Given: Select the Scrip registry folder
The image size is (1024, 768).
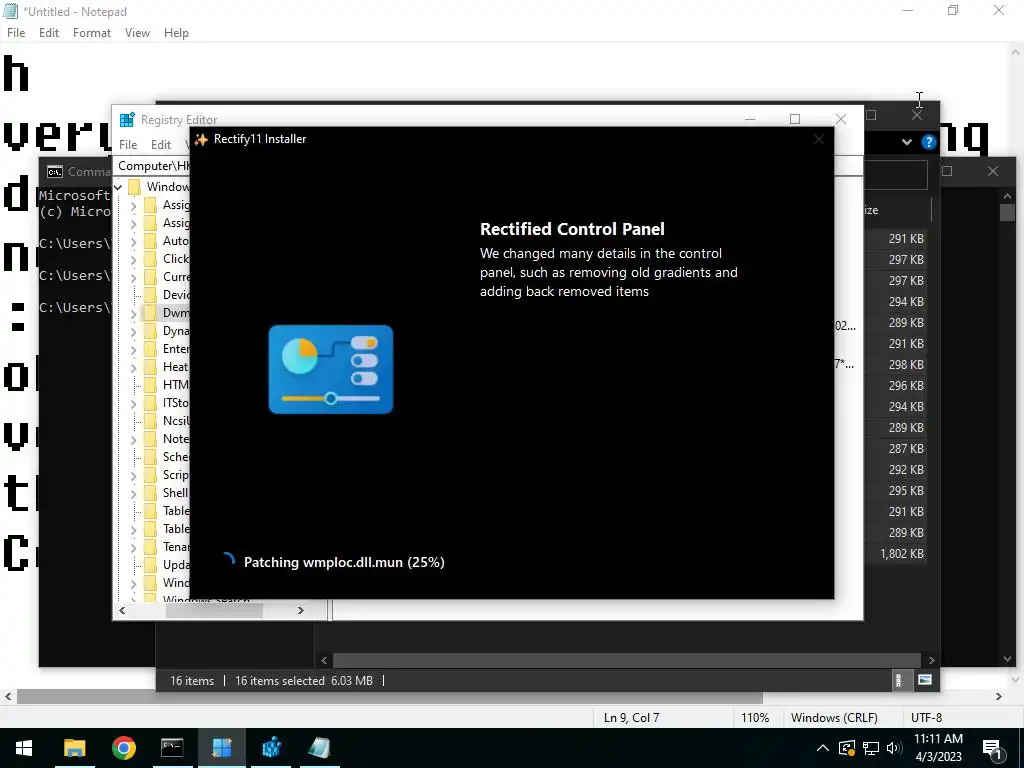Looking at the screenshot, I should [167, 475].
